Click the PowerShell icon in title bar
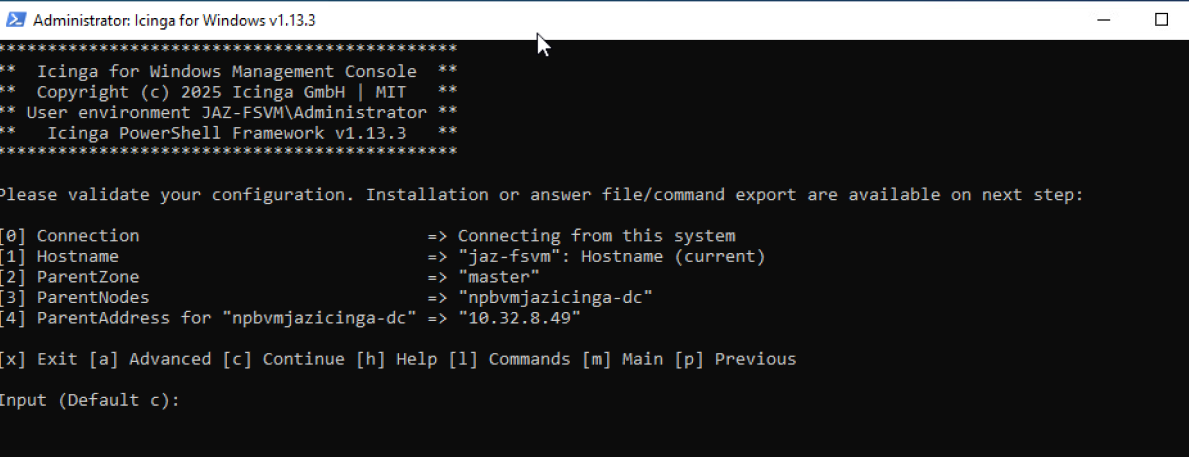 pos(16,20)
